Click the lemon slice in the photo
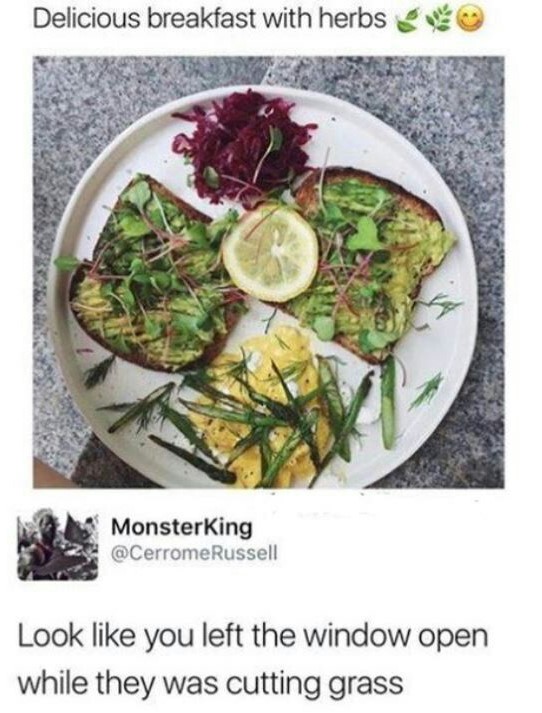542x713 pixels. [x=271, y=253]
